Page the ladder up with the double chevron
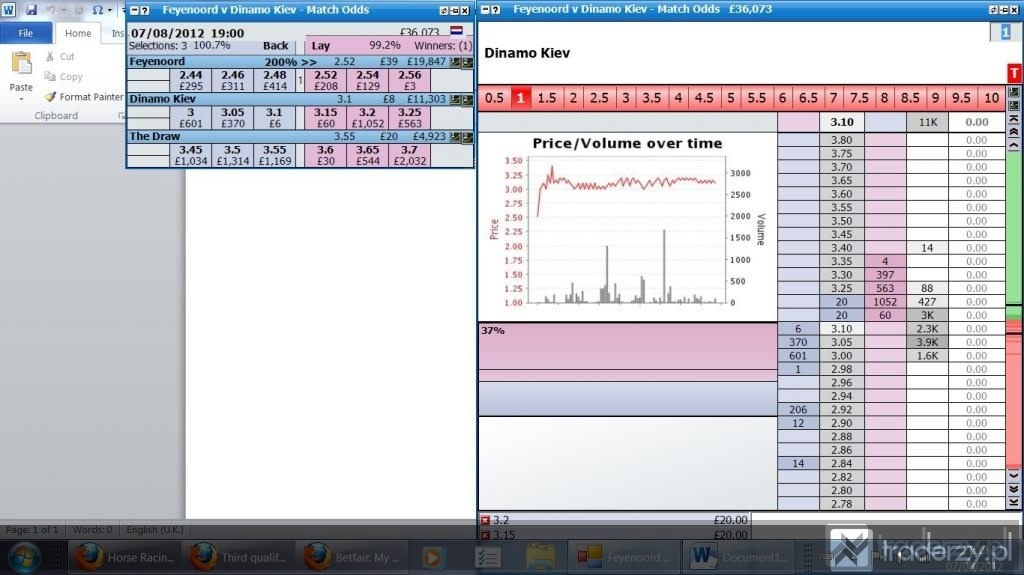Image resolution: width=1024 pixels, height=575 pixels. (1014, 132)
